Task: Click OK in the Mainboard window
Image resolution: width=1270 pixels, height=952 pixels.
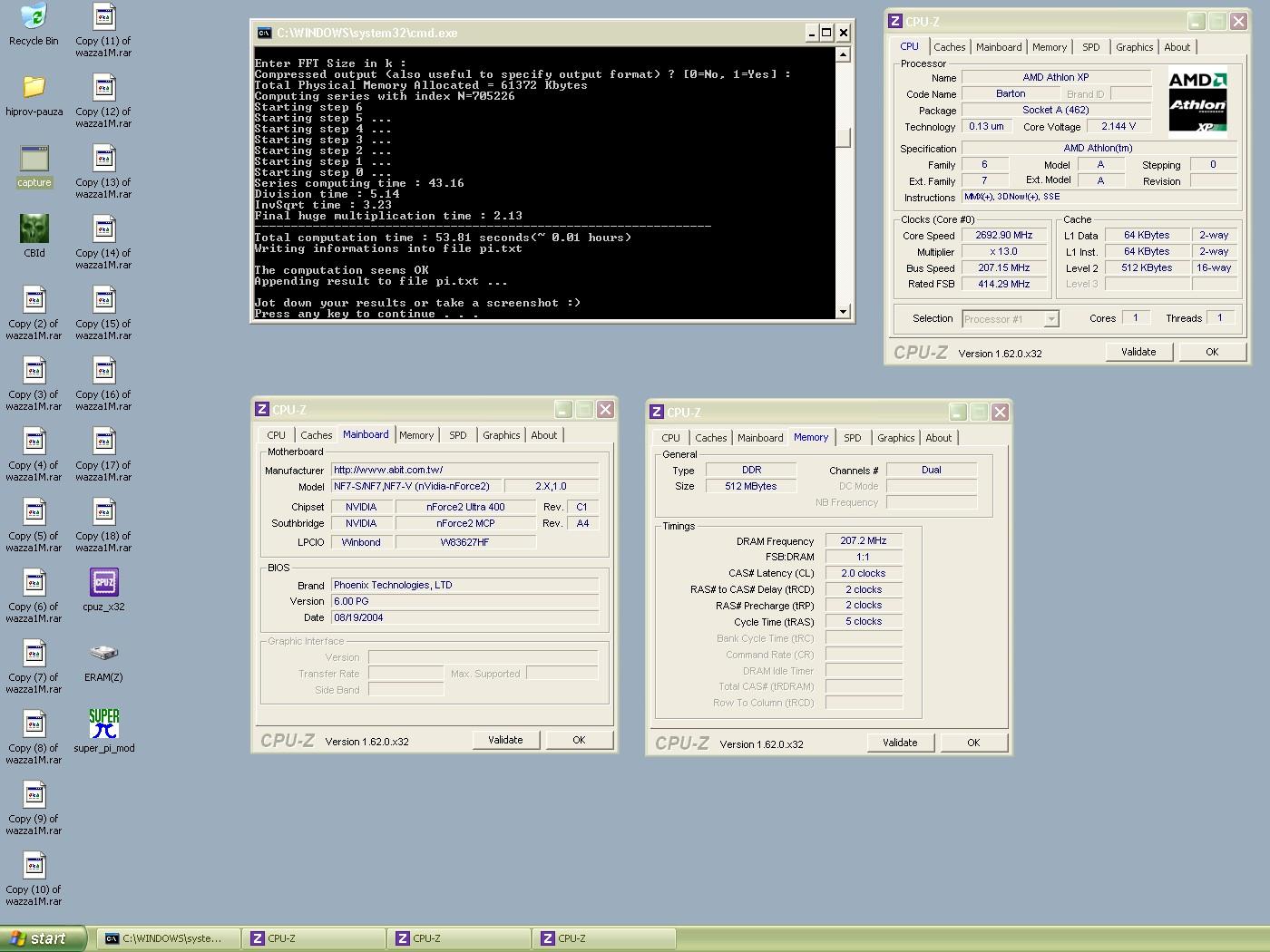Action: 579,740
